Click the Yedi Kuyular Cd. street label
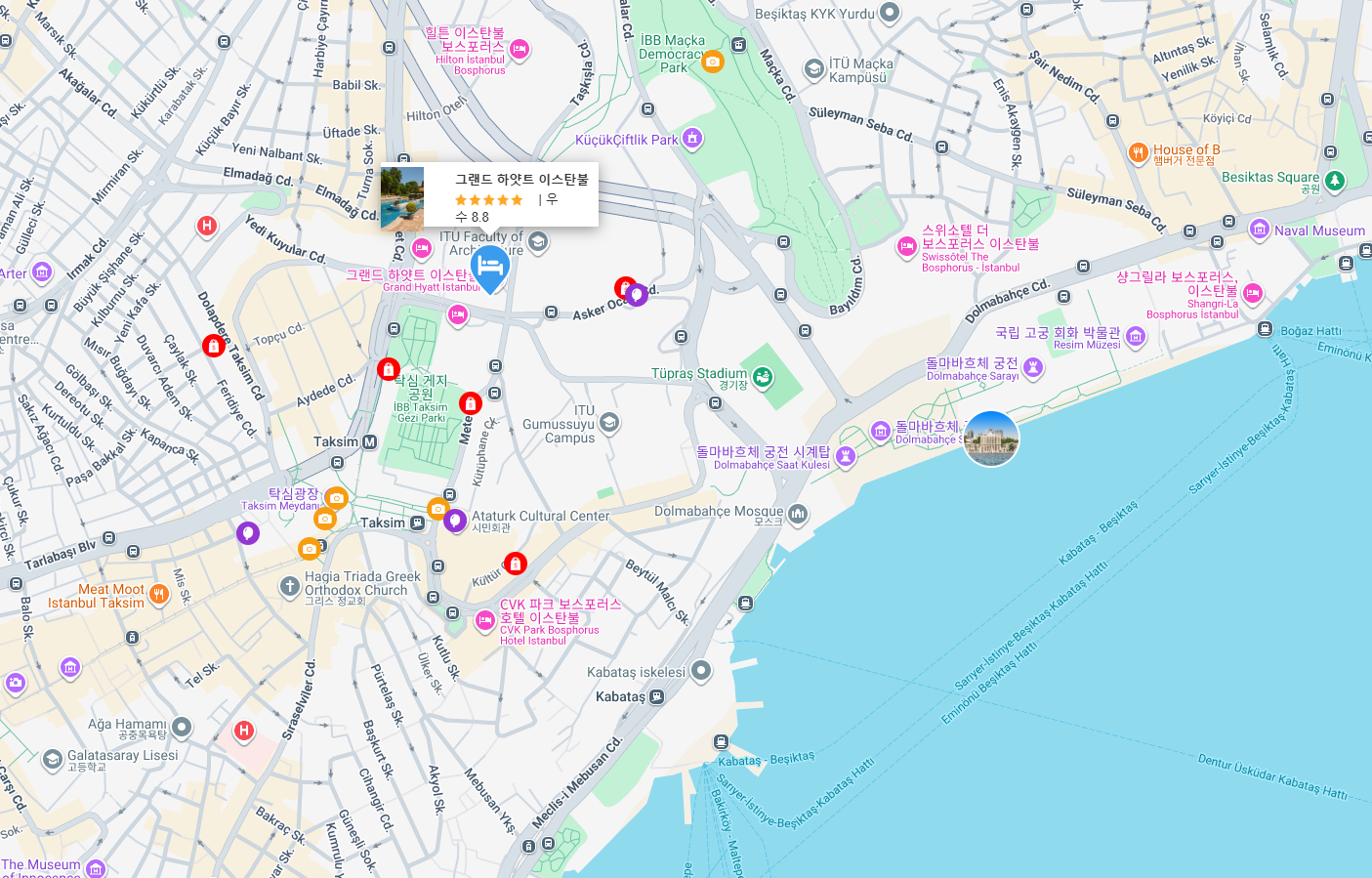 [x=285, y=238]
